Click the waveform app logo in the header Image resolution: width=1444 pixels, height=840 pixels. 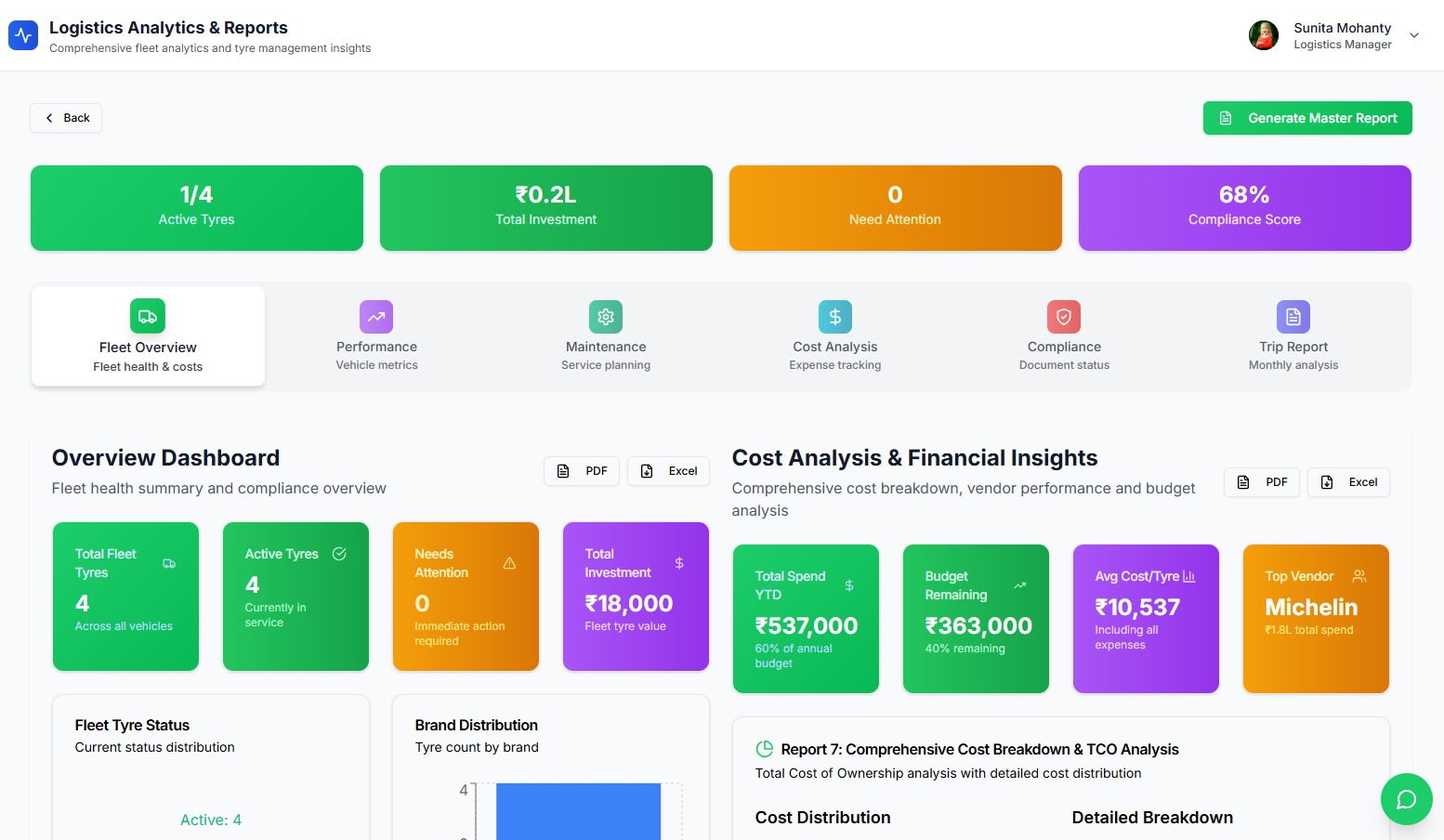(x=22, y=34)
